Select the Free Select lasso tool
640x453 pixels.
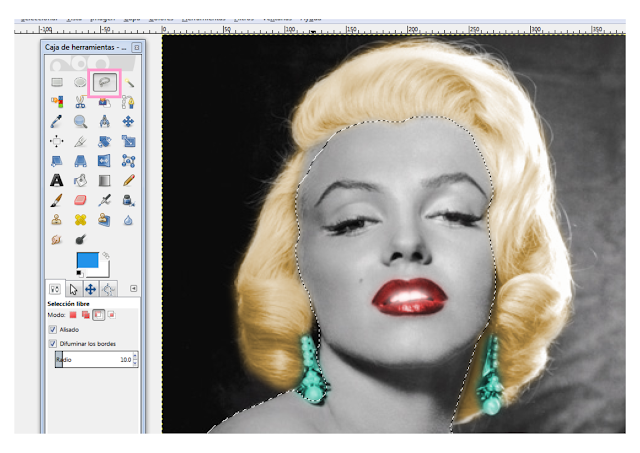[105, 83]
